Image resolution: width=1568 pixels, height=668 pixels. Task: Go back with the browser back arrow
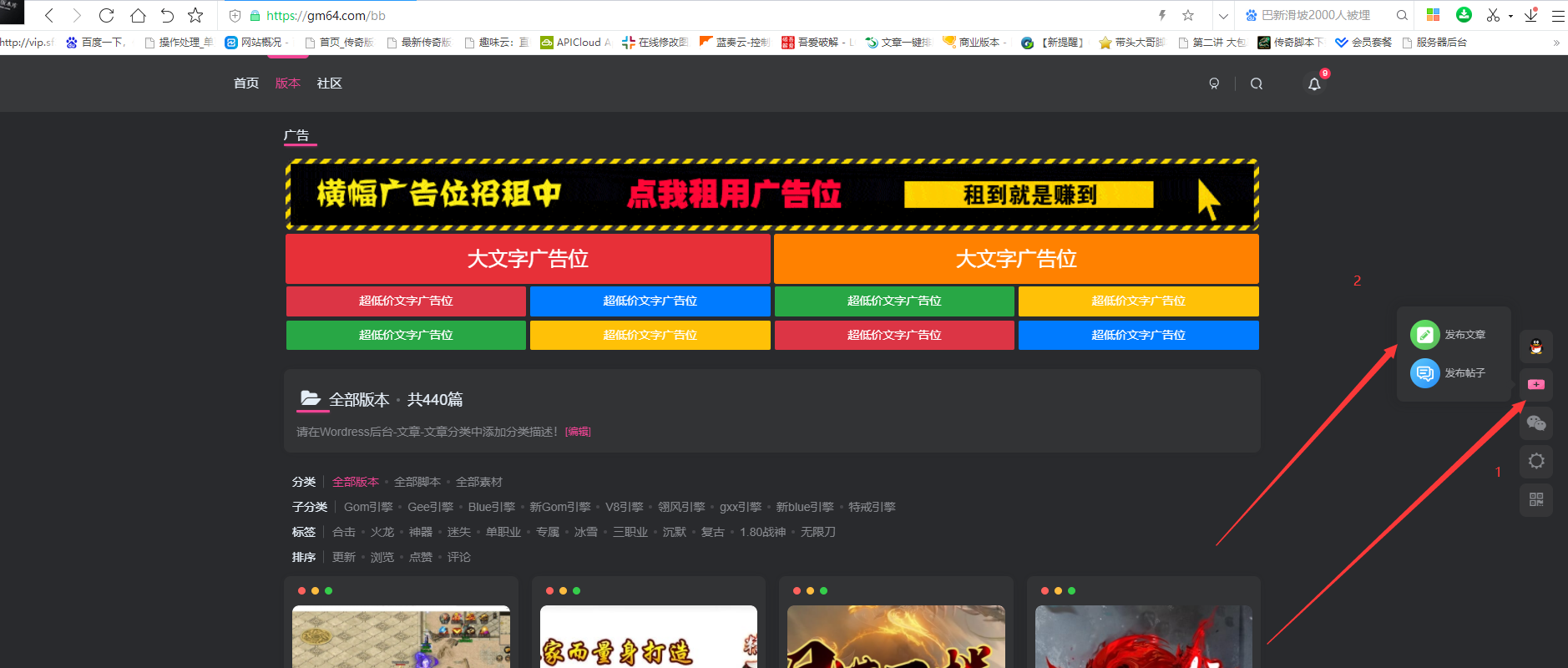[x=49, y=15]
